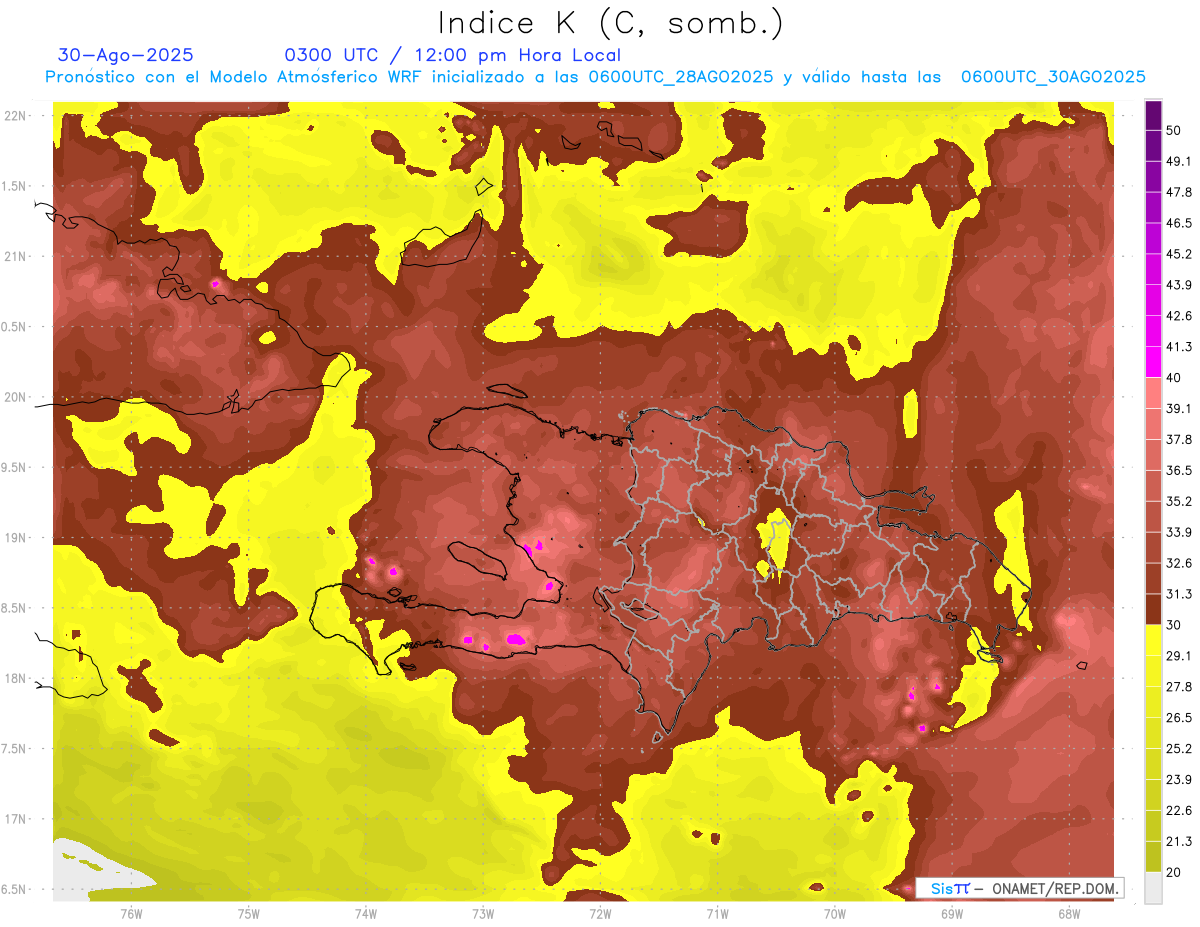Image resolution: width=1200 pixels, height=927 pixels.
Task: Click the initialization time '0600UTC_28AGO2025'
Action: pyautogui.click(x=680, y=77)
